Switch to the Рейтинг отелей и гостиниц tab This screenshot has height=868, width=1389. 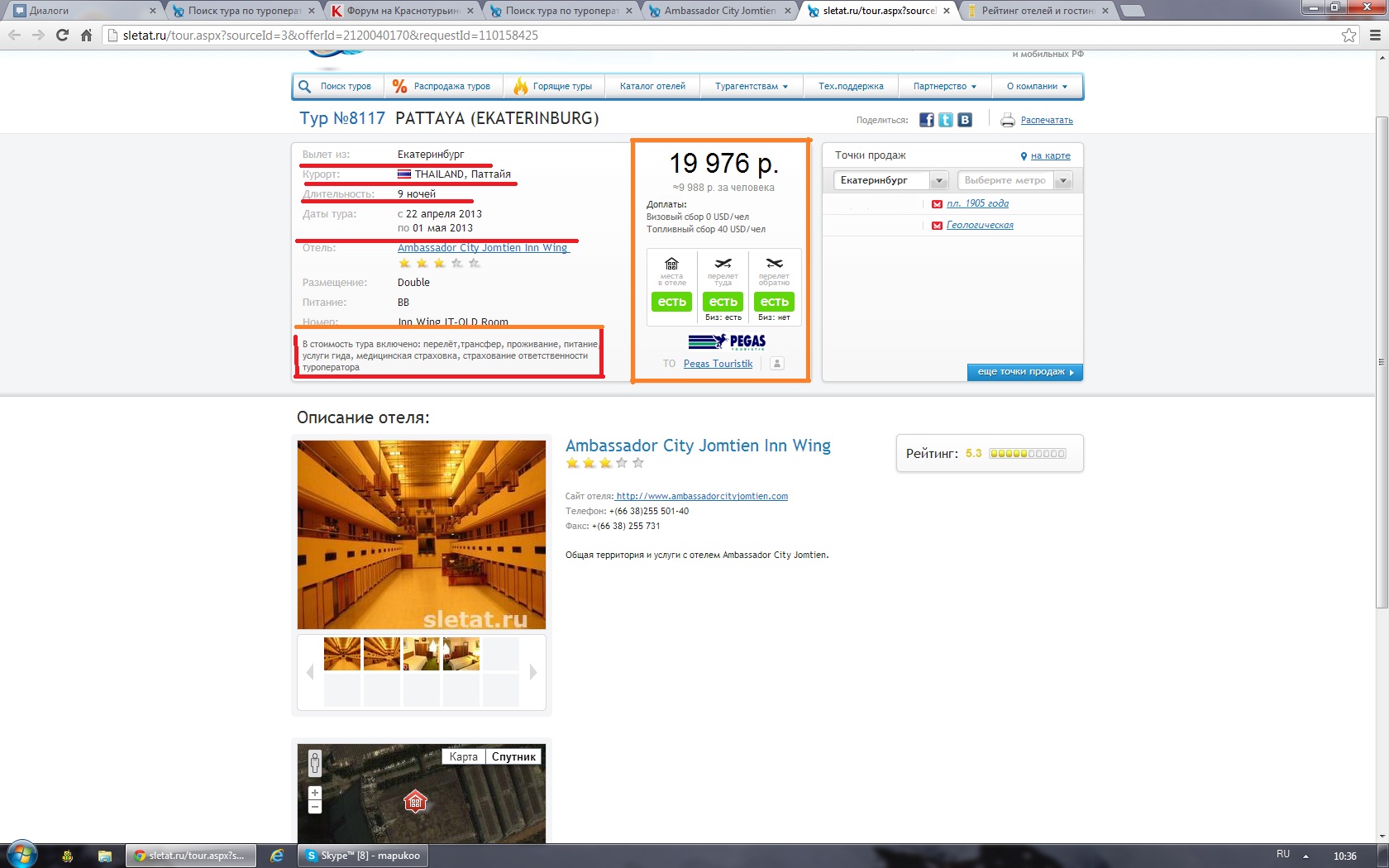click(1038, 11)
